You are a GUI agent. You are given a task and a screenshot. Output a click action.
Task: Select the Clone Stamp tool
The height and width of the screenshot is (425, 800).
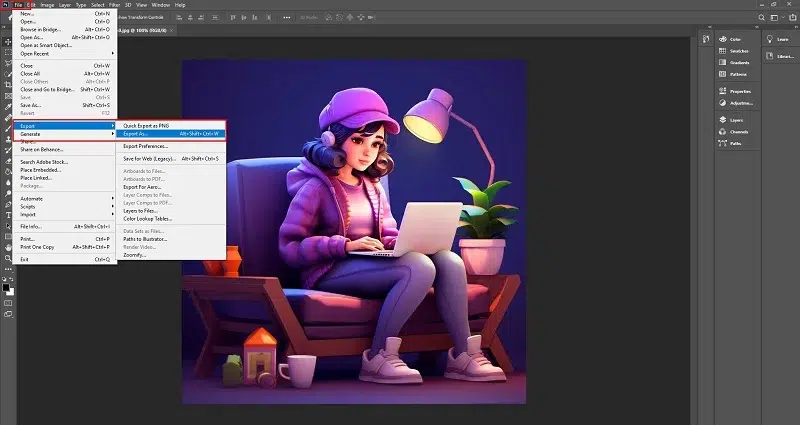click(x=8, y=139)
